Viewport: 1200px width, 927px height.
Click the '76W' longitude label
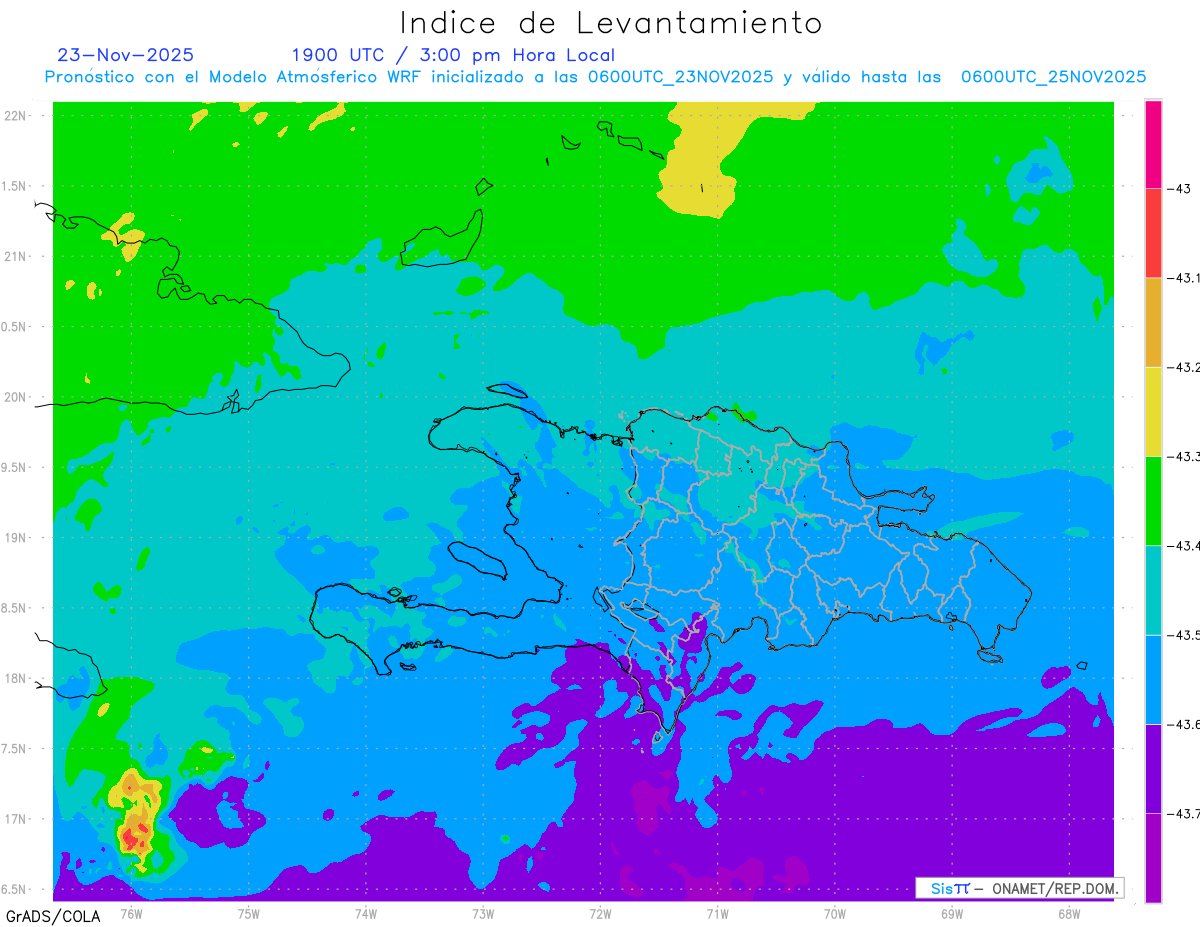[131, 913]
